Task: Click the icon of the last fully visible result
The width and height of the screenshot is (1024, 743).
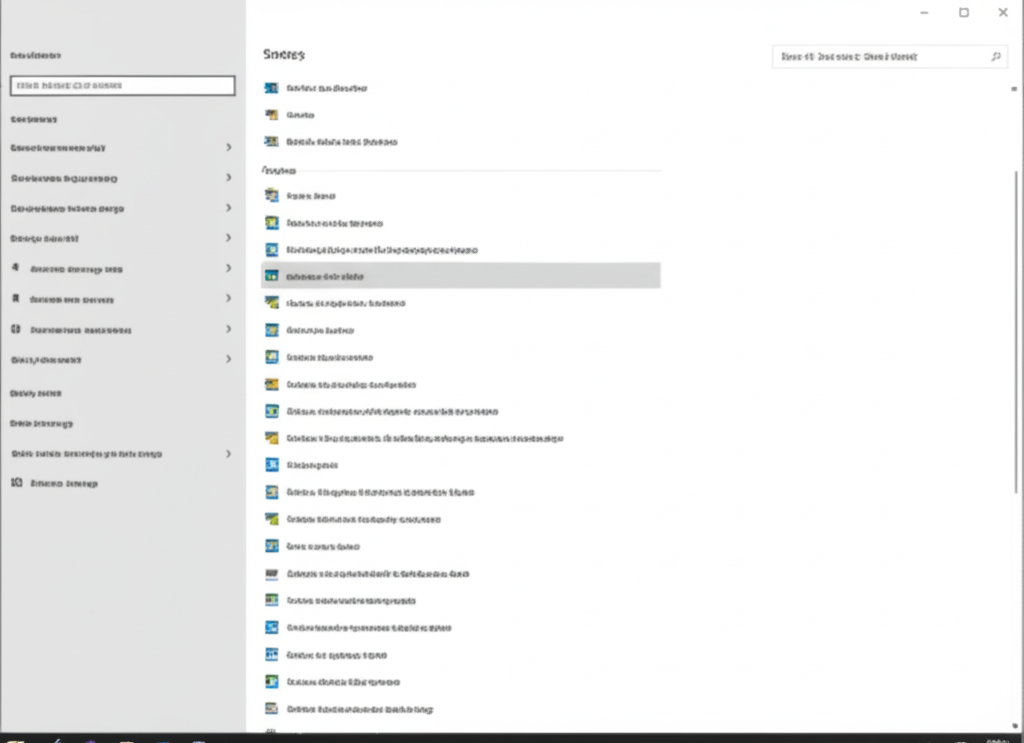Action: [x=272, y=708]
